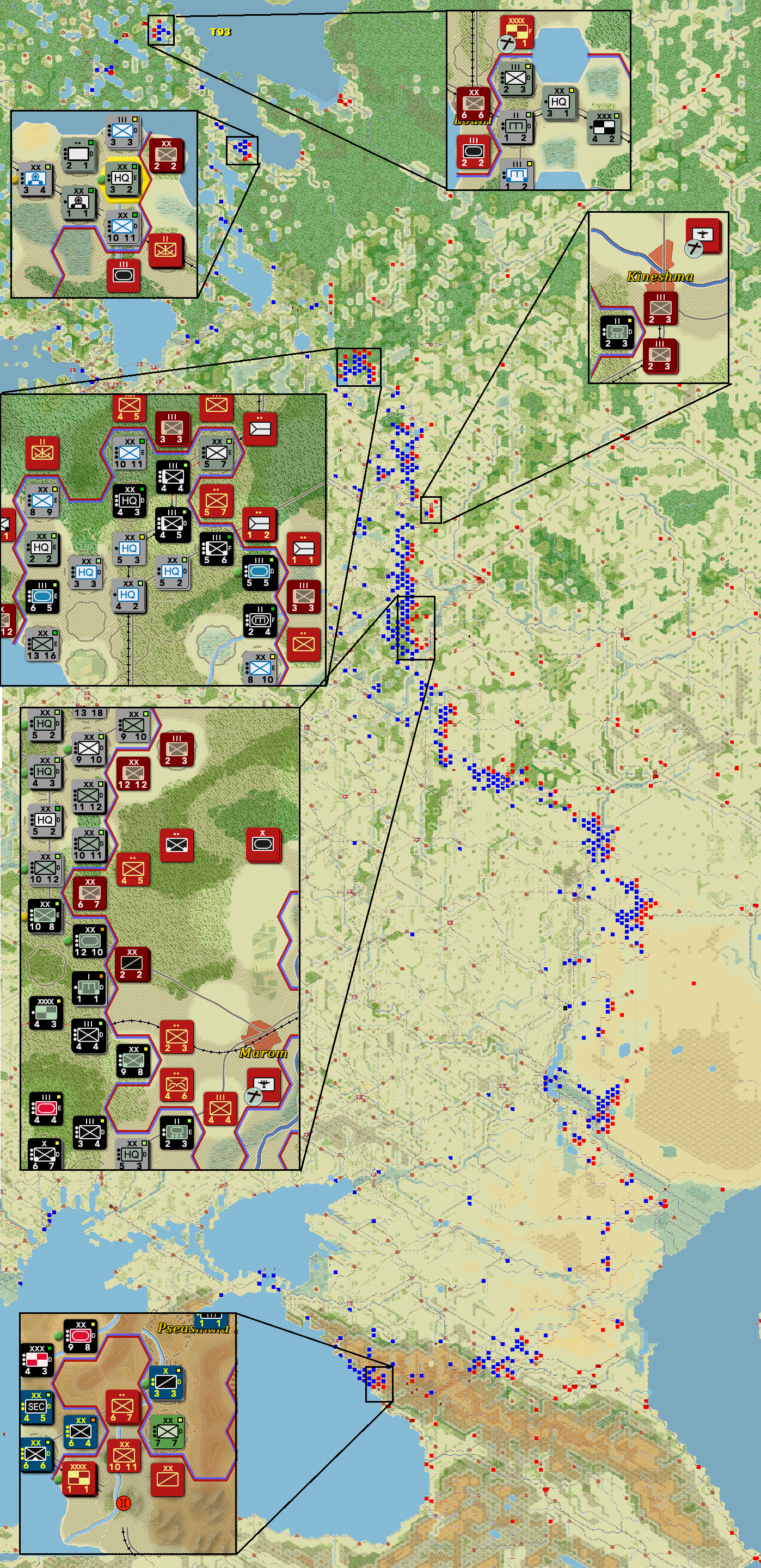Select the yellow-highlighted HQ 3-2 counter
The width and height of the screenshot is (761, 1568).
(x=122, y=178)
